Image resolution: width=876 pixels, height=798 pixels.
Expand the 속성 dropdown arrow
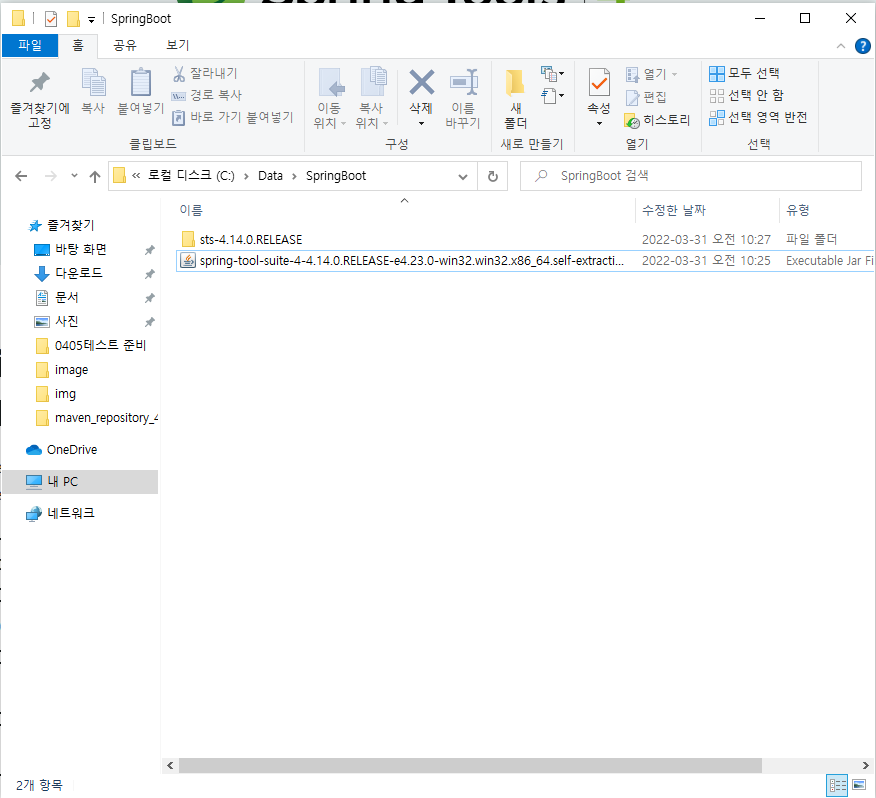(599, 124)
